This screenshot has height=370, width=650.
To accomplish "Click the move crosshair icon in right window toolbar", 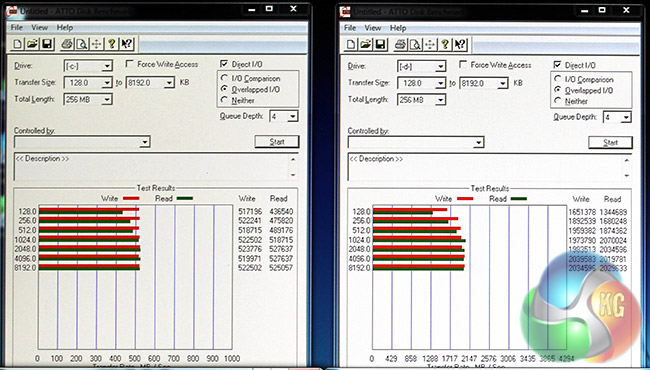I will (x=430, y=44).
